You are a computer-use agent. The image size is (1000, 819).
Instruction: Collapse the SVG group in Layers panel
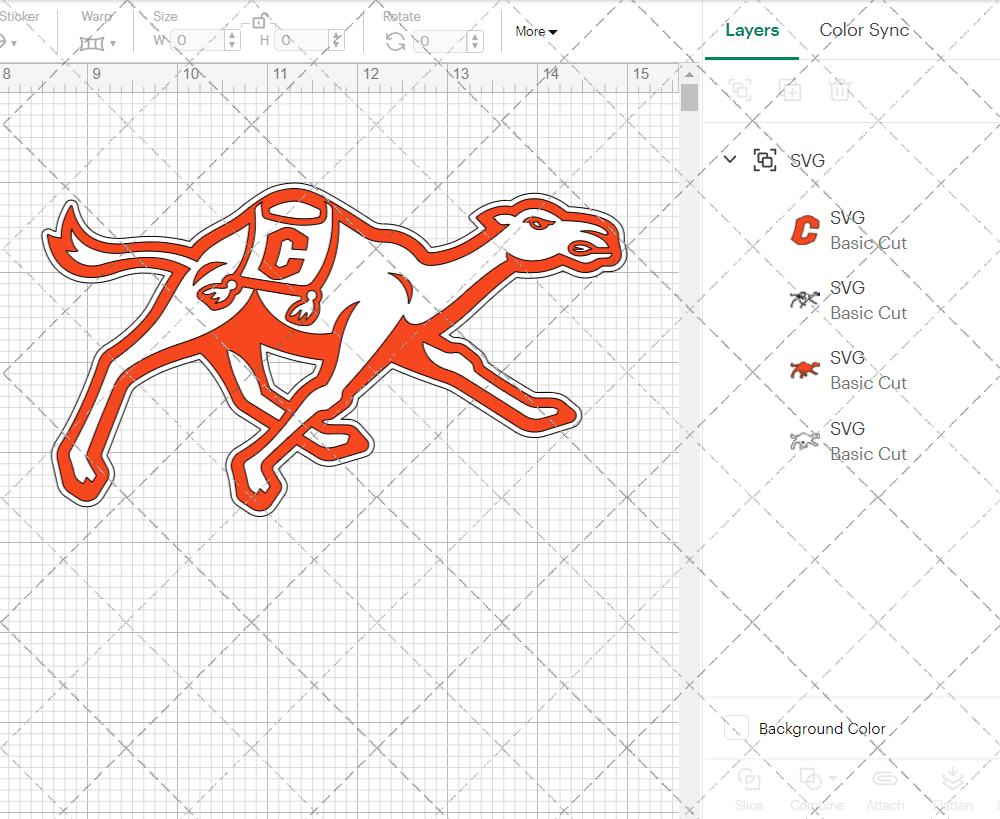pos(729,160)
